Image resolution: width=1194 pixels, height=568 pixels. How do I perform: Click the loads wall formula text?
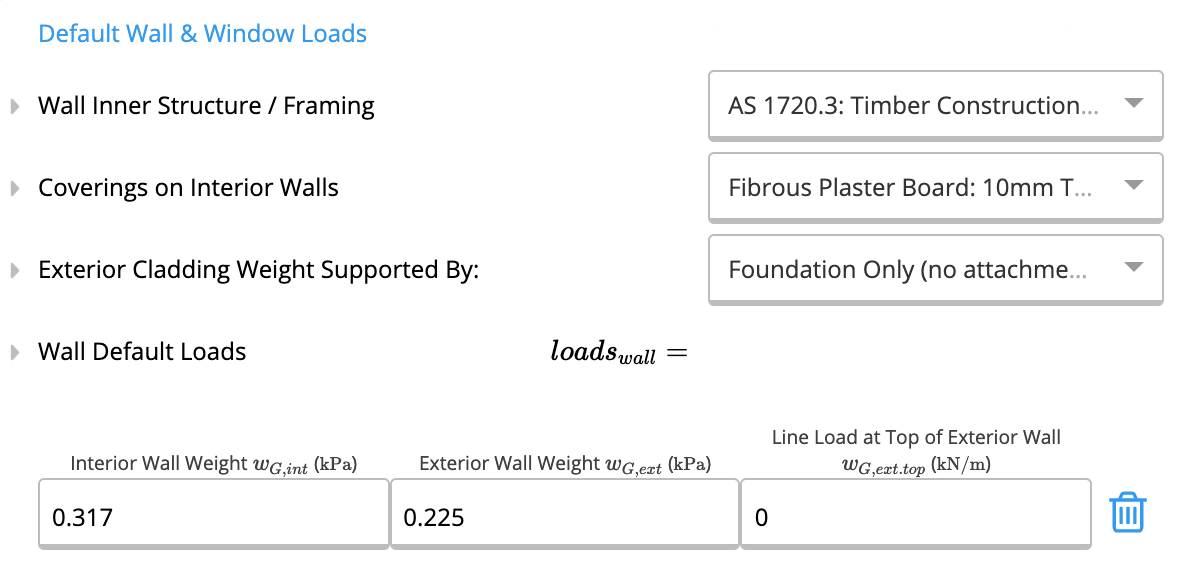[x=619, y=353]
